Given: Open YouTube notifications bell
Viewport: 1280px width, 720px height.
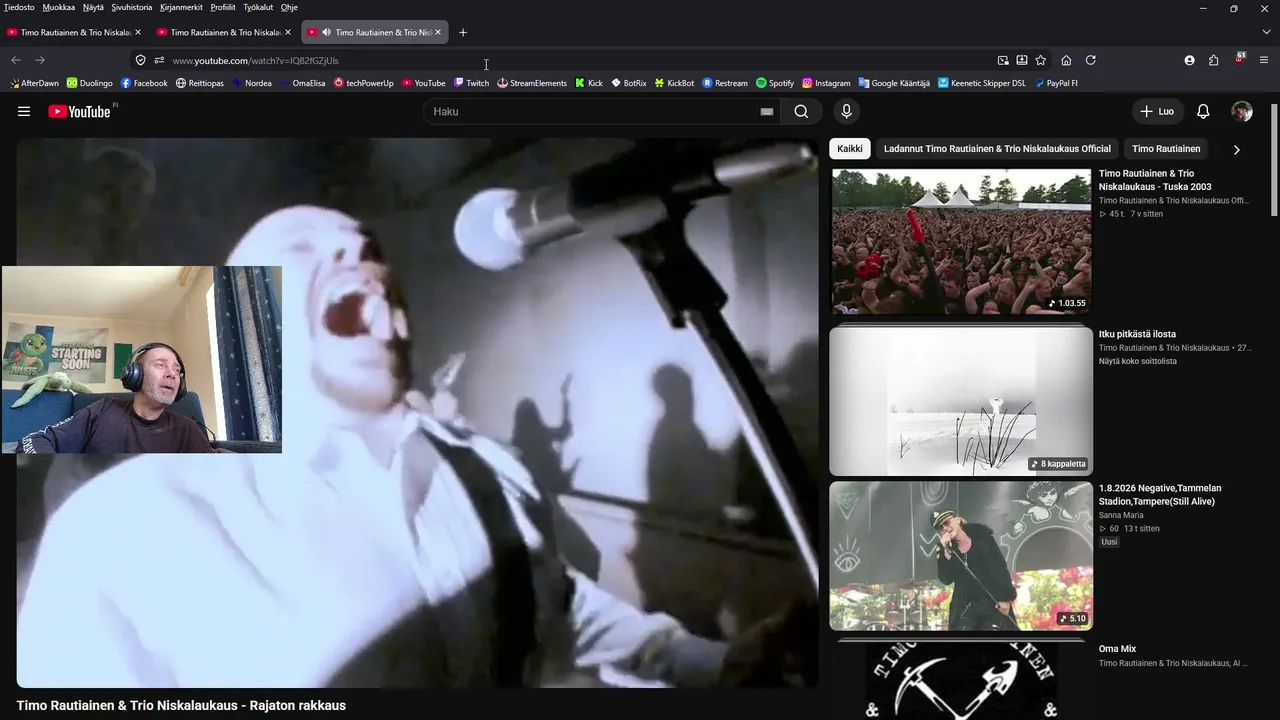Looking at the screenshot, I should tap(1203, 111).
